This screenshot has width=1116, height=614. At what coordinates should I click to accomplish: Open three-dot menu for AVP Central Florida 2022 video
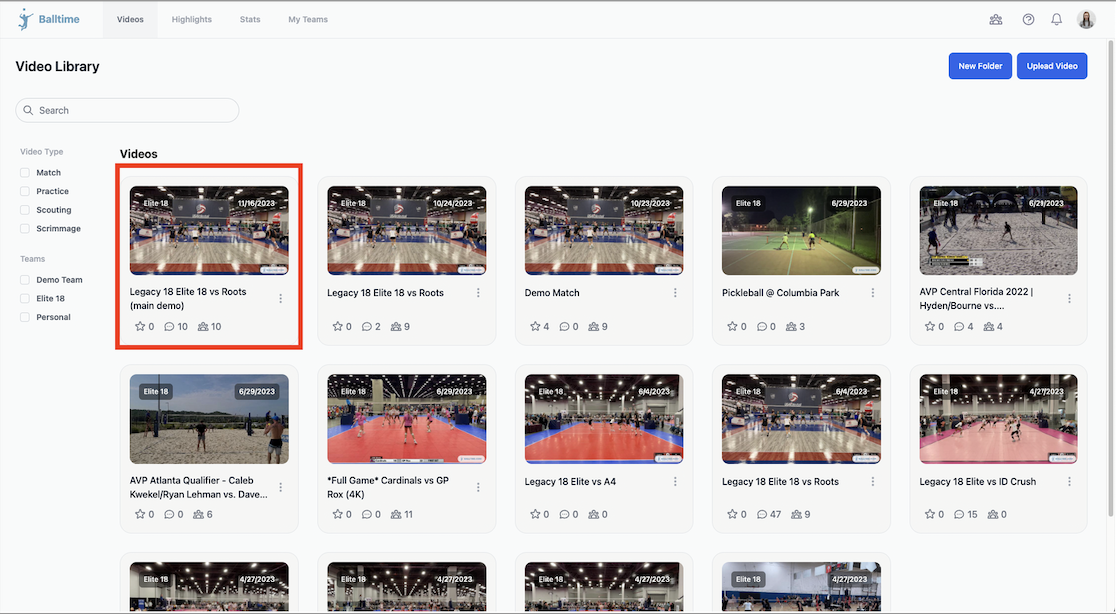click(x=1069, y=299)
